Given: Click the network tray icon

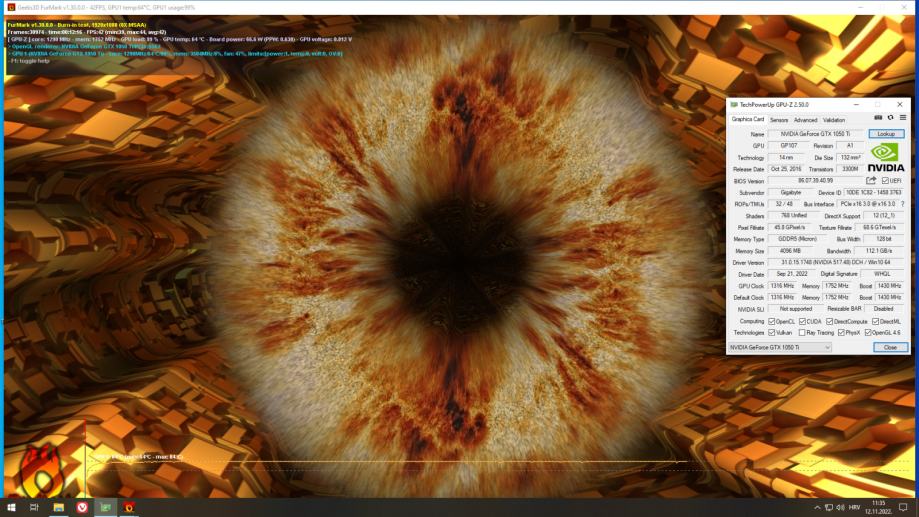Looking at the screenshot, I should 829,508.
